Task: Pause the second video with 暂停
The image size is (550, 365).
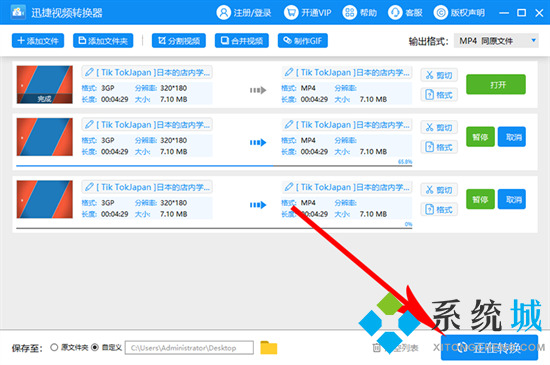Action: 480,137
